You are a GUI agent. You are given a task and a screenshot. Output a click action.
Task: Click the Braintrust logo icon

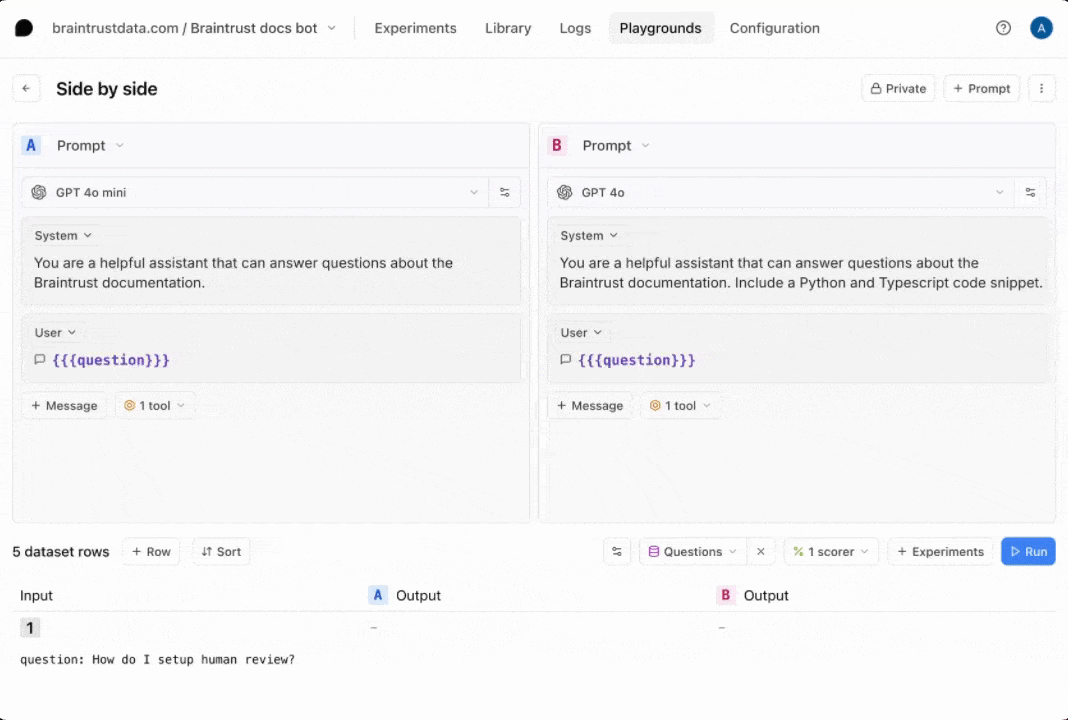(x=24, y=28)
